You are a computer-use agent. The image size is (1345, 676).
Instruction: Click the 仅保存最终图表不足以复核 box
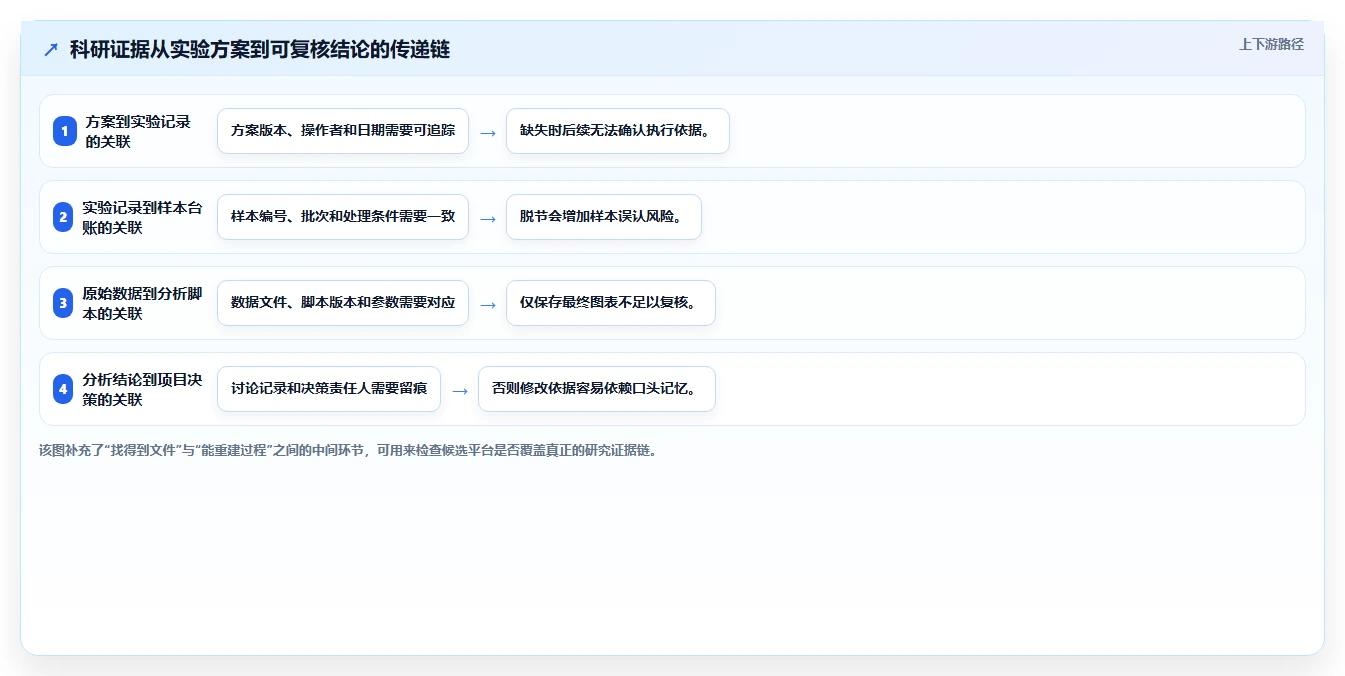click(611, 303)
